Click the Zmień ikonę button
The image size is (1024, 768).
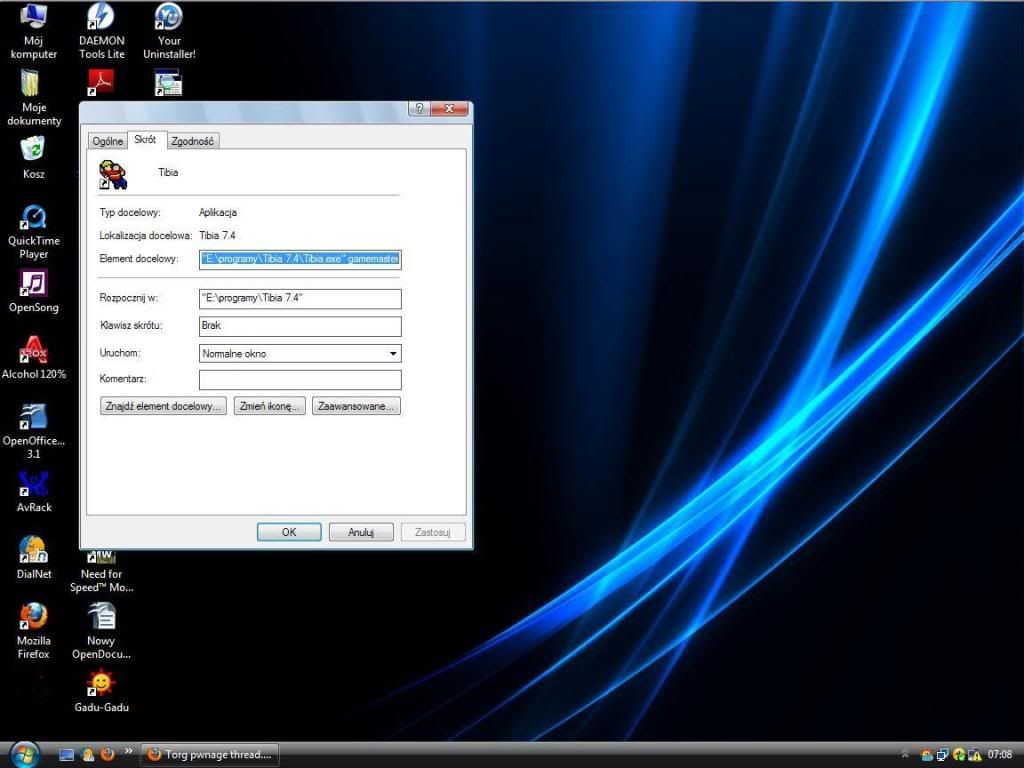click(270, 406)
